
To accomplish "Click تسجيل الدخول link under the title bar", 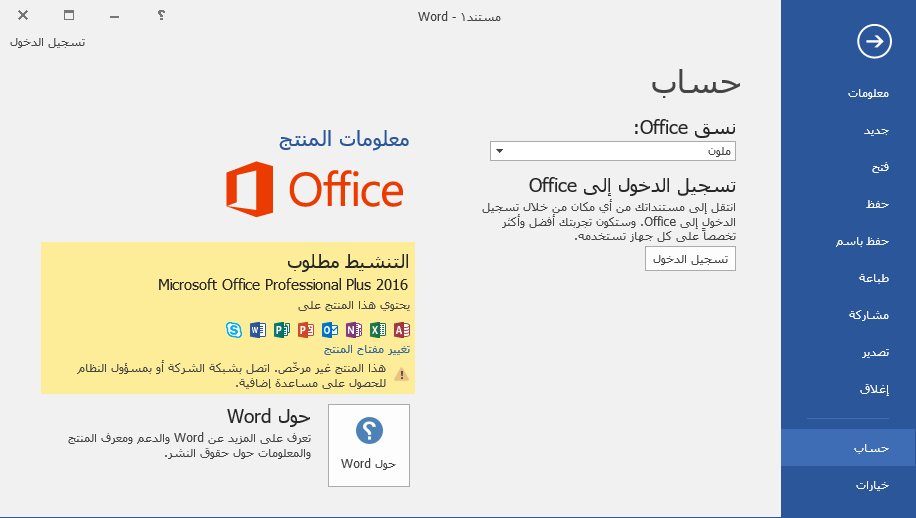I will [47, 42].
